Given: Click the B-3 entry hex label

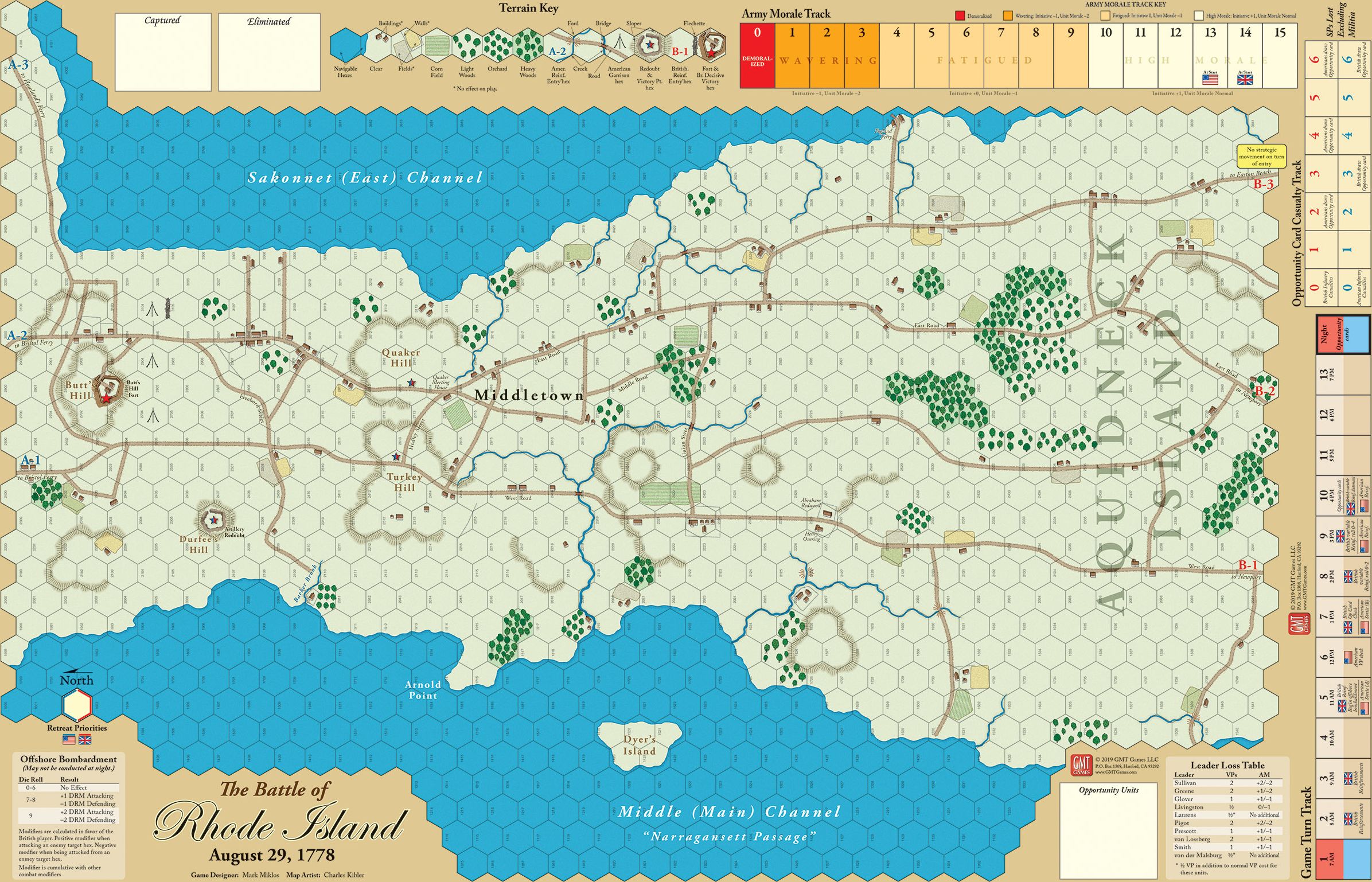Looking at the screenshot, I should coord(1263,184).
